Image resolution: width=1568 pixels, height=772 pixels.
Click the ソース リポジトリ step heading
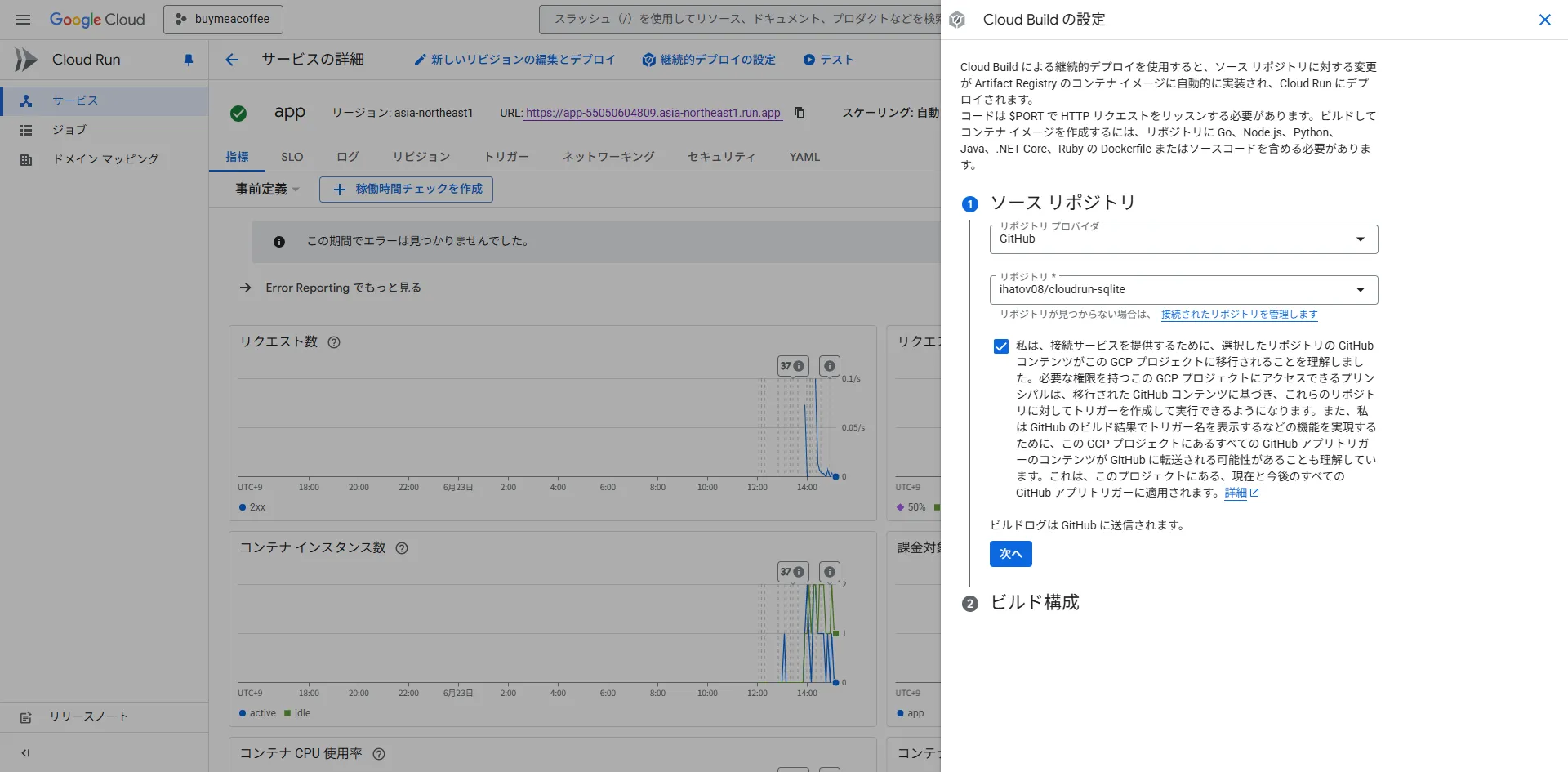click(x=1062, y=203)
